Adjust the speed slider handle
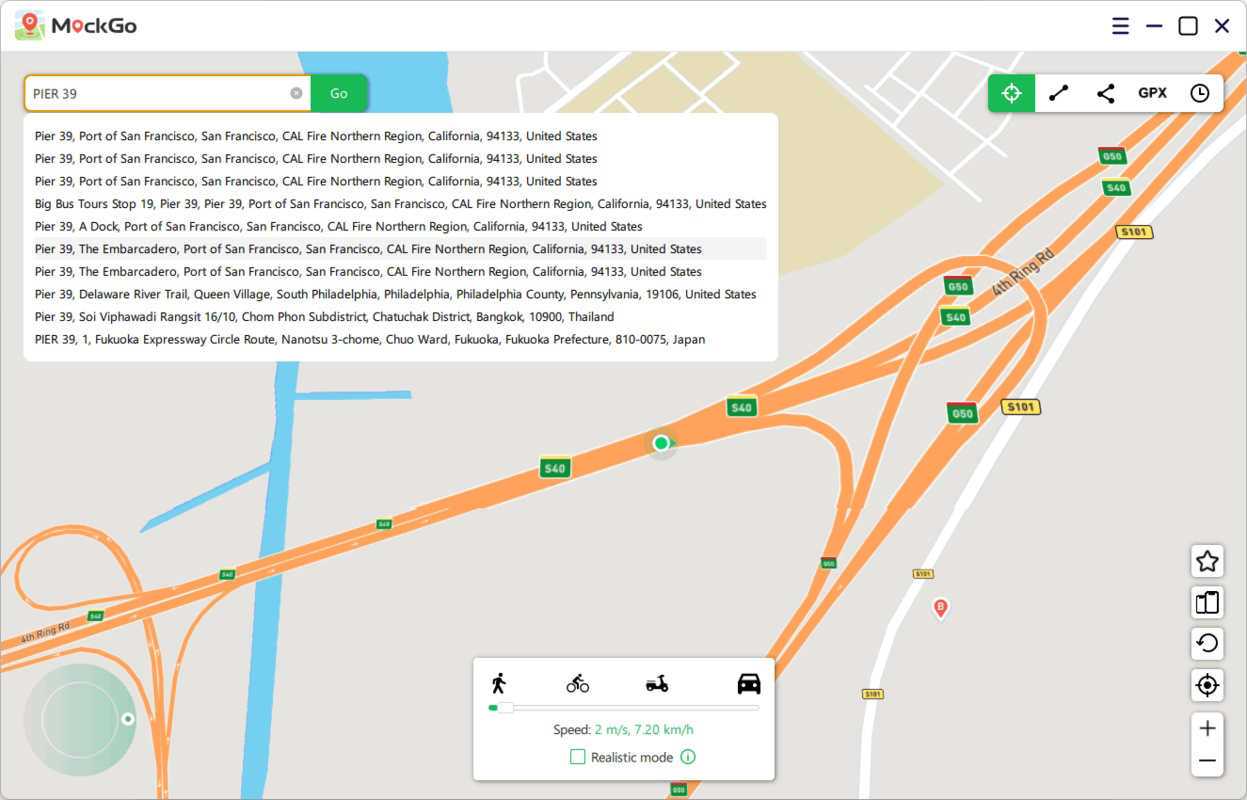The width and height of the screenshot is (1247, 800). [505, 707]
